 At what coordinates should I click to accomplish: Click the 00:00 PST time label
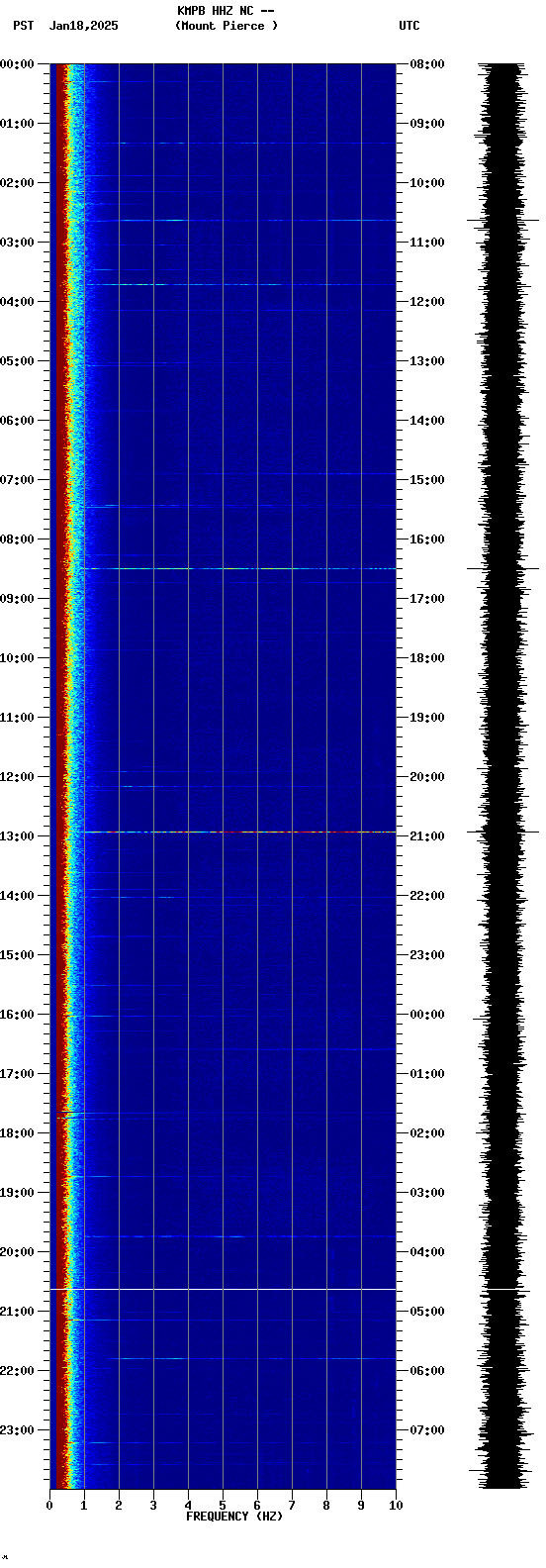[x=17, y=64]
